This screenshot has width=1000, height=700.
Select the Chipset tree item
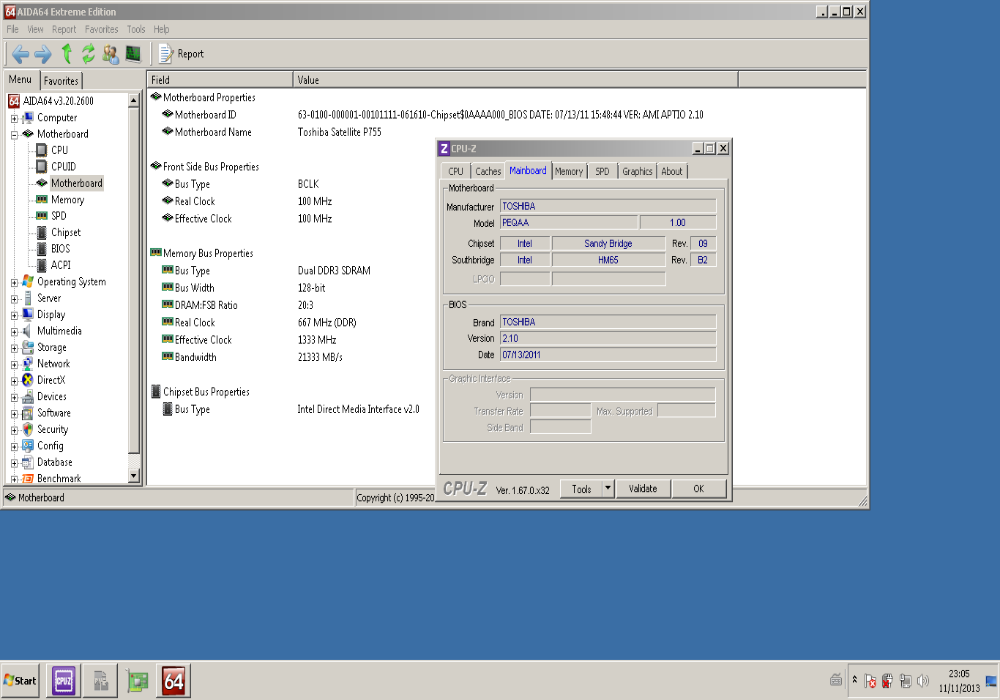66,233
